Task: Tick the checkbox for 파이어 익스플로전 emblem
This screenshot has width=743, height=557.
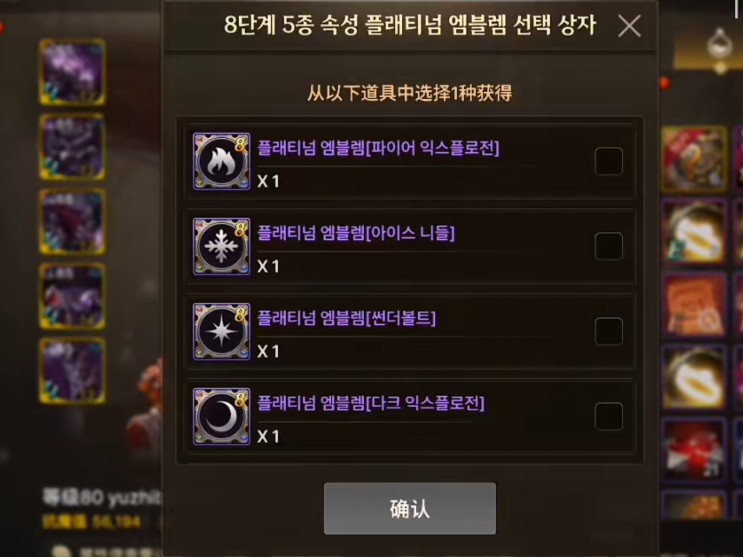Action: point(608,161)
